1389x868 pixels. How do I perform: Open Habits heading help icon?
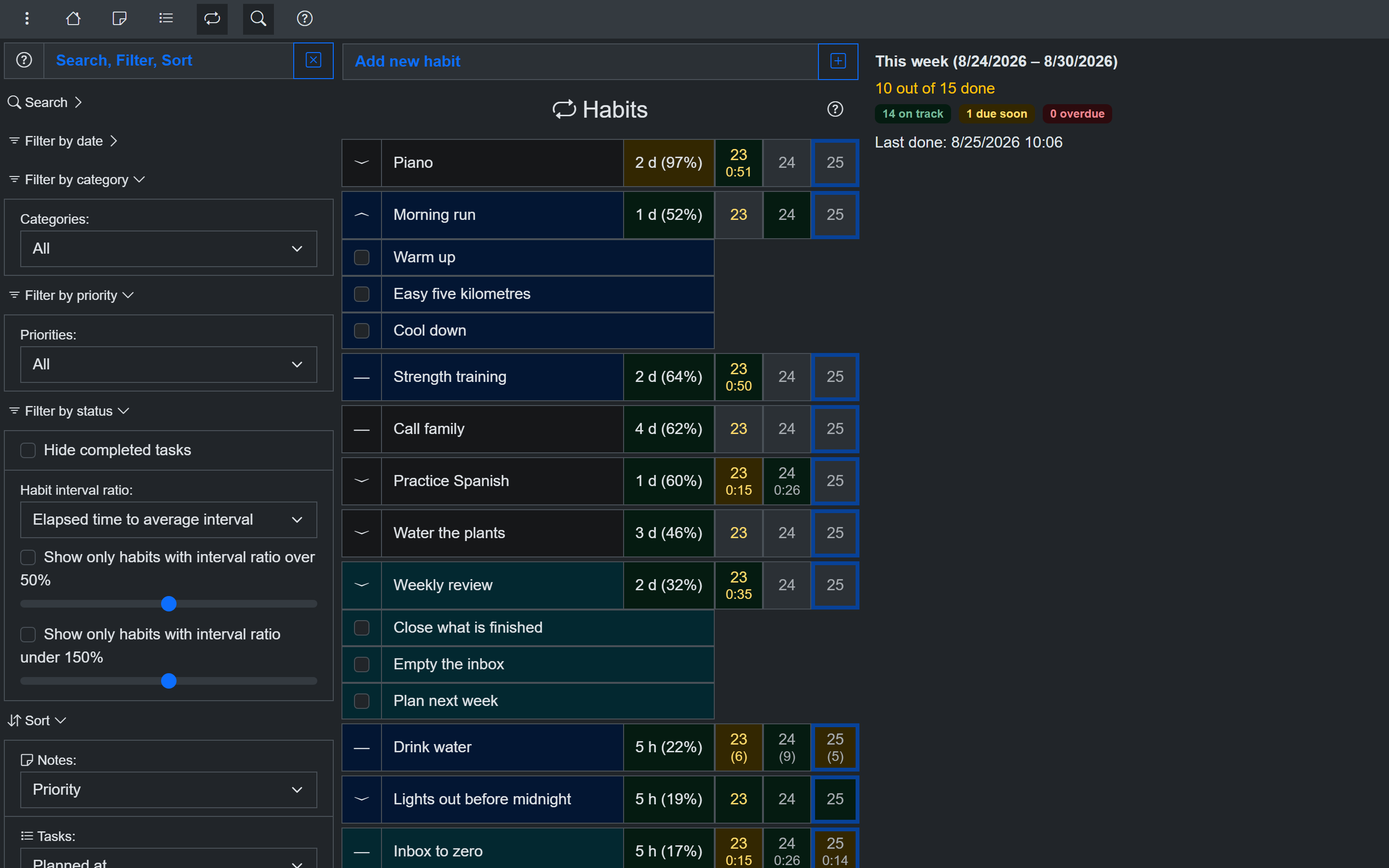tap(835, 109)
